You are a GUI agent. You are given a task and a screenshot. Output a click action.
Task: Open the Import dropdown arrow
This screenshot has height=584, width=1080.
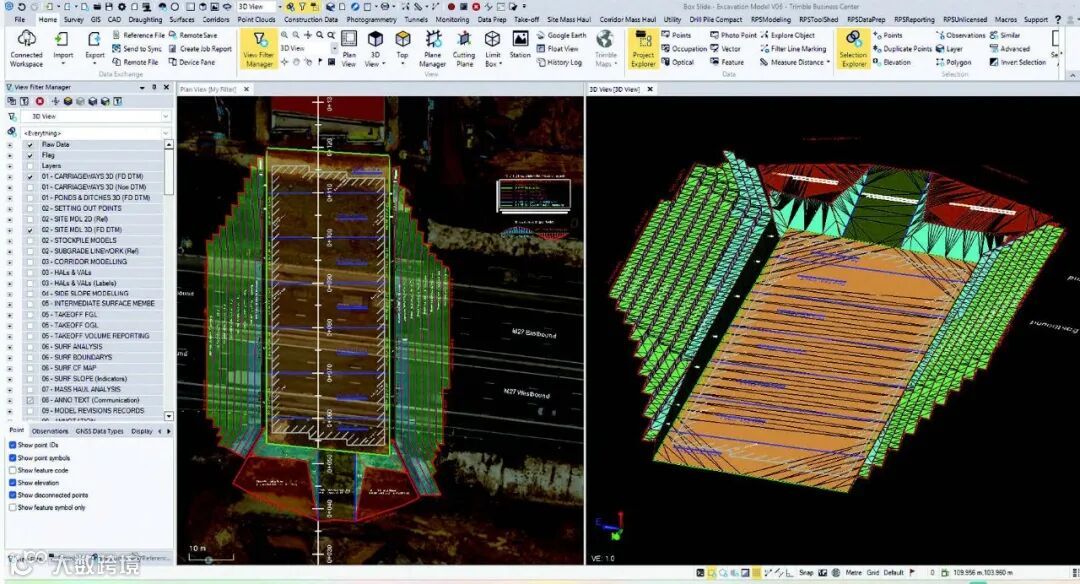(63, 64)
